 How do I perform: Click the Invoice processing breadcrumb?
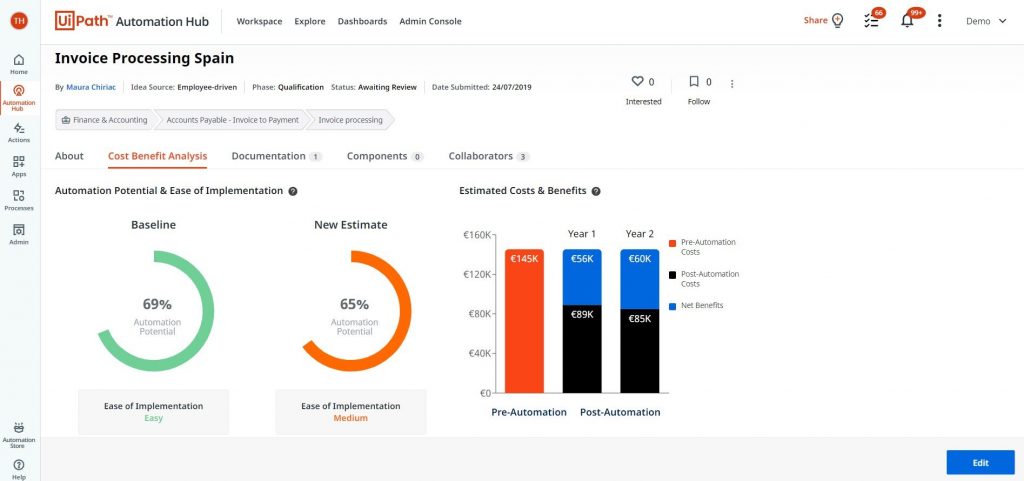pos(350,120)
